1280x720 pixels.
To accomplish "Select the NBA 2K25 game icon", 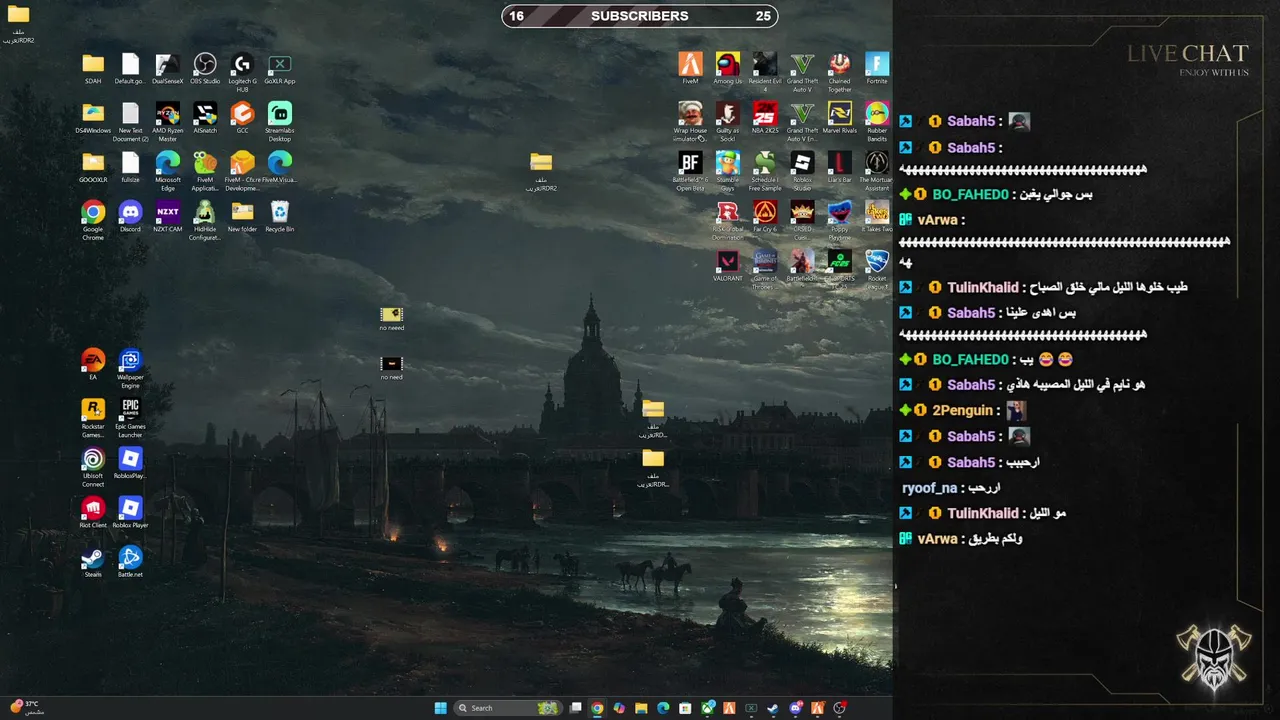I will pos(765,118).
